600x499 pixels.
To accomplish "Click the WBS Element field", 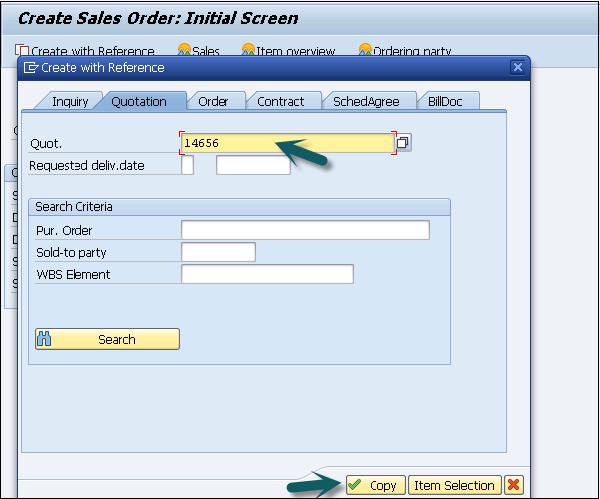I will click(267, 274).
